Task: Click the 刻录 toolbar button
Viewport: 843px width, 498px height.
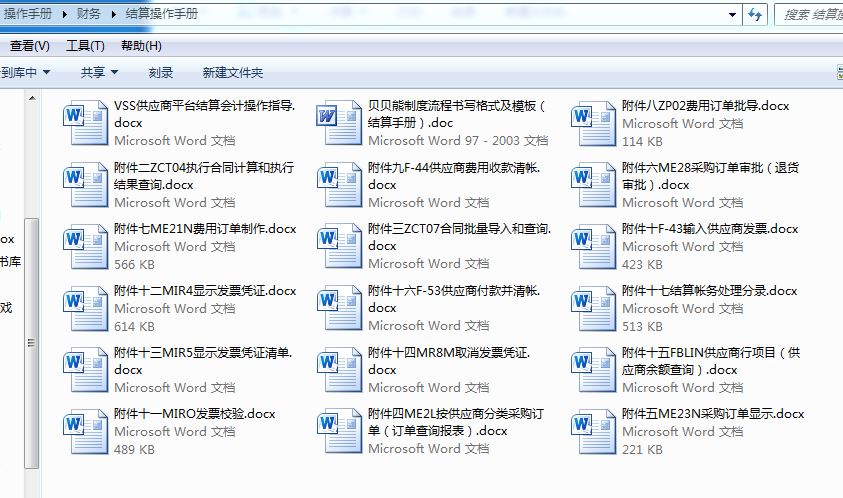Action: [x=161, y=72]
